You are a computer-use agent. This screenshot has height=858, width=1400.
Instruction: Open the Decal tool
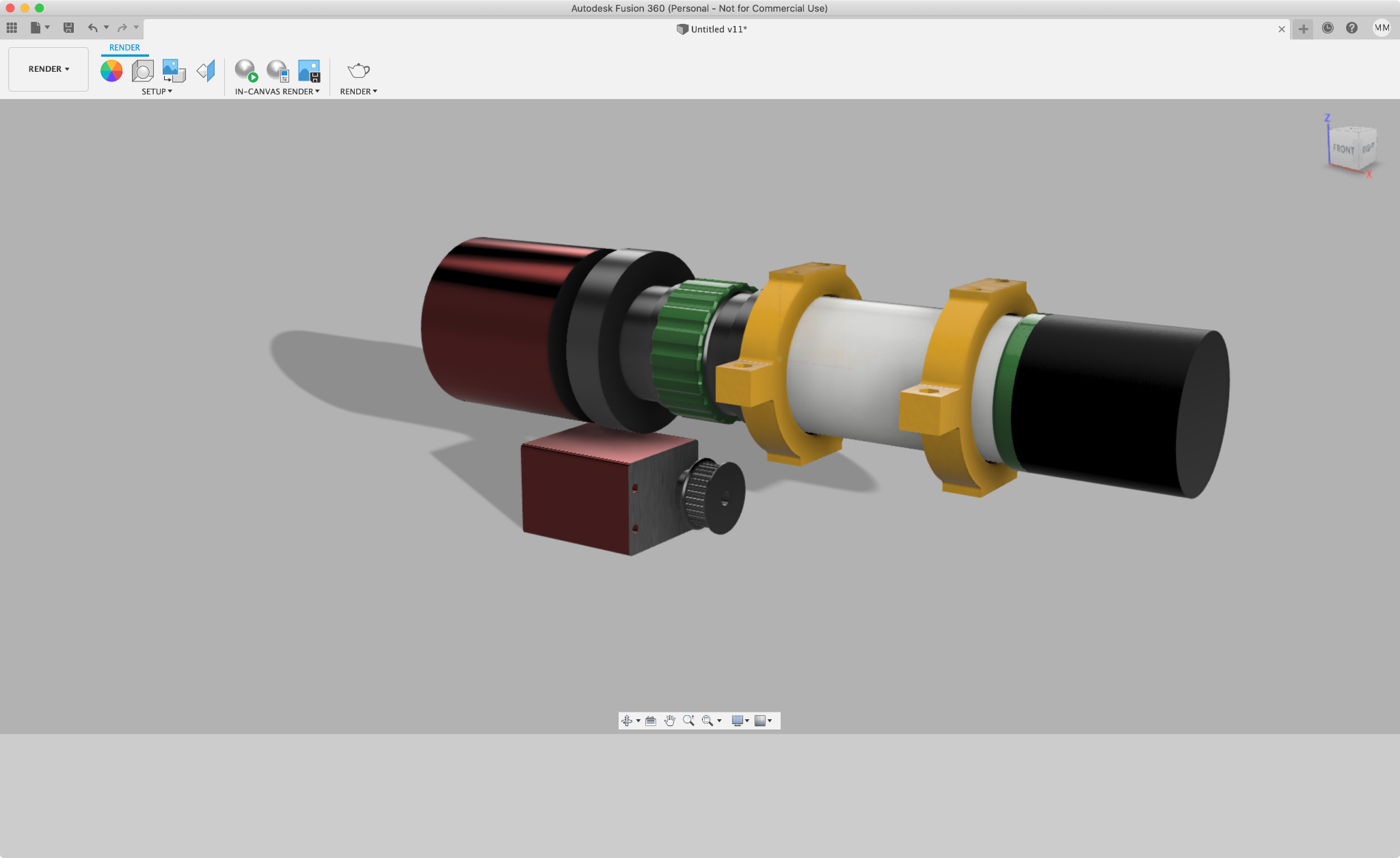(174, 70)
